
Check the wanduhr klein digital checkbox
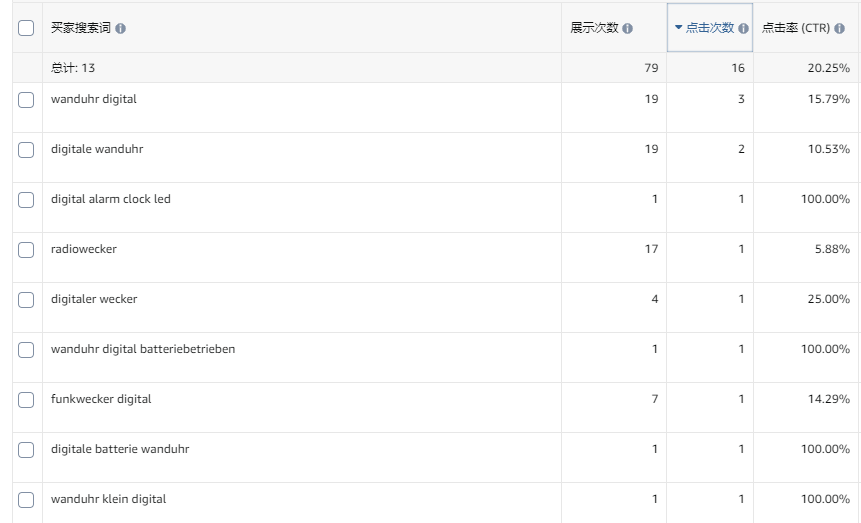click(26, 500)
